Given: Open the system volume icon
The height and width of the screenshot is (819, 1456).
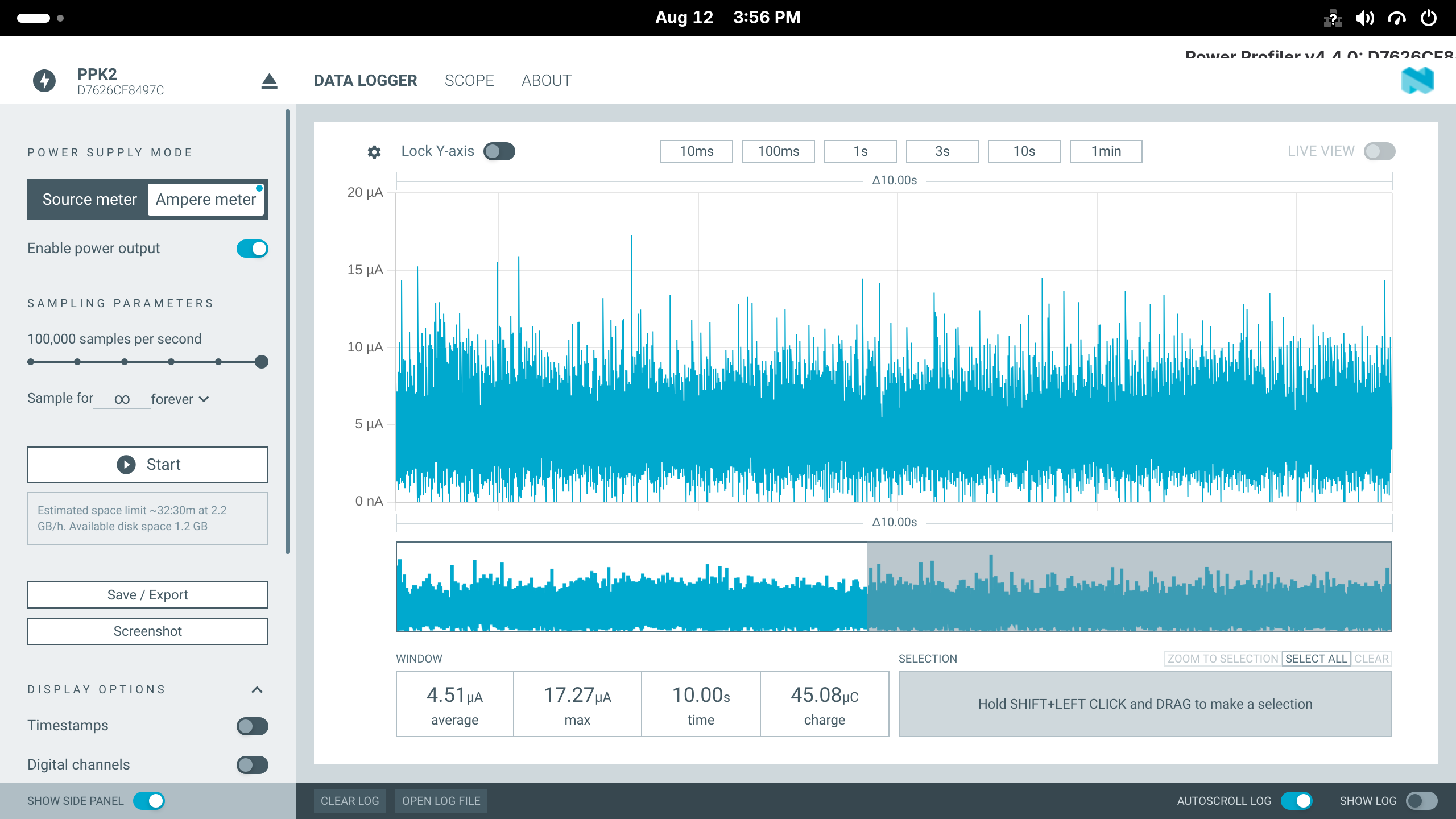Looking at the screenshot, I should [x=1364, y=18].
